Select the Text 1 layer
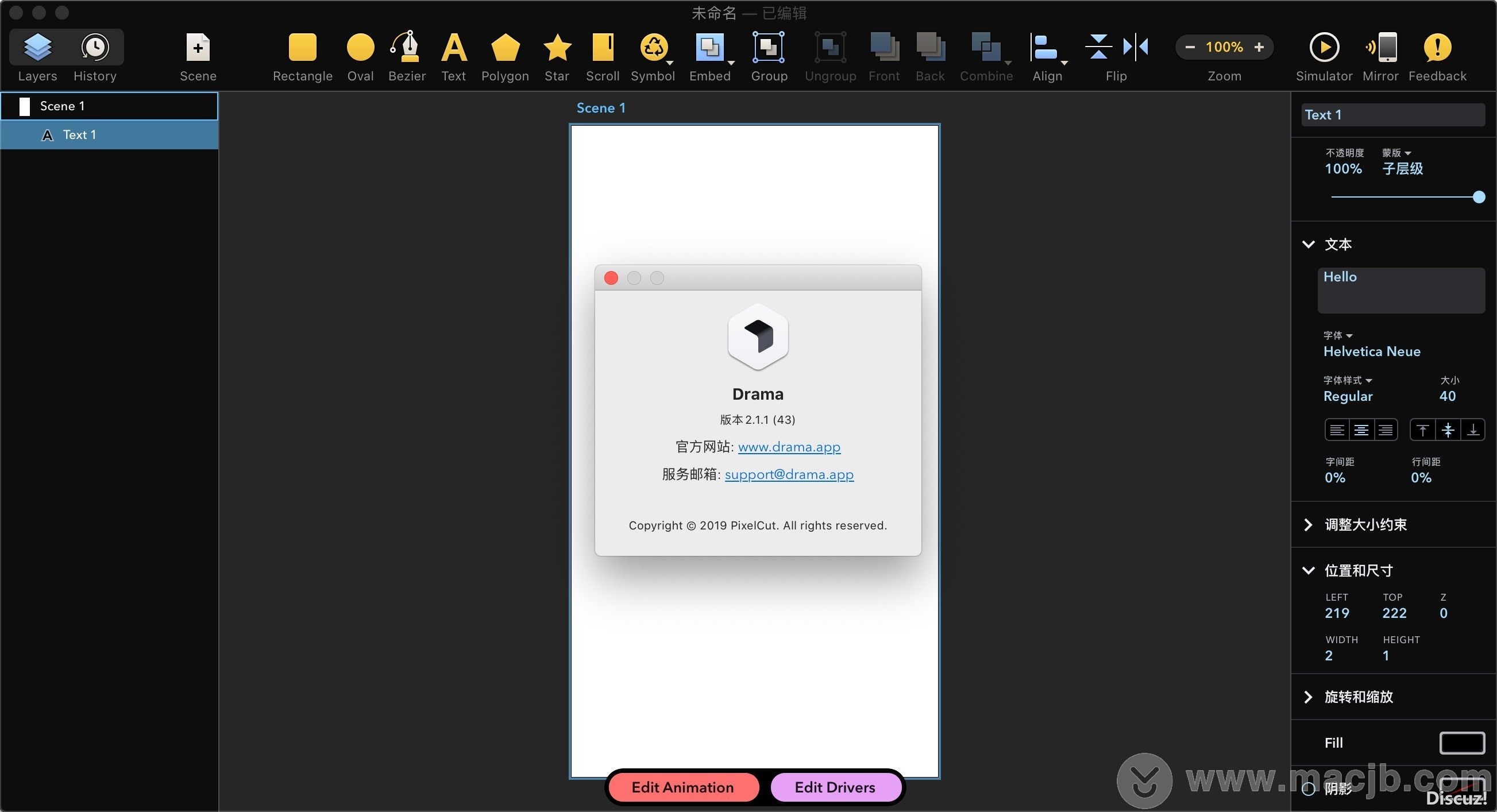 109,135
